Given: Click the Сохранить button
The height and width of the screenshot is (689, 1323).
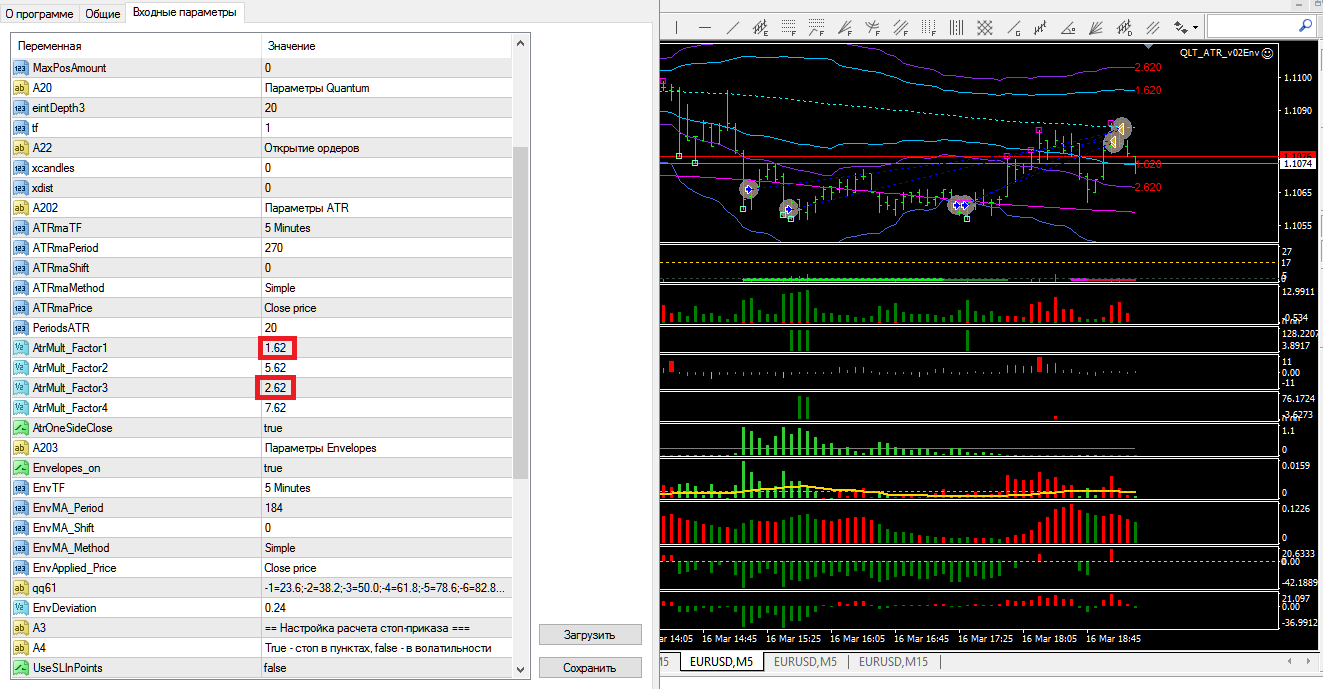Looking at the screenshot, I should (590, 668).
